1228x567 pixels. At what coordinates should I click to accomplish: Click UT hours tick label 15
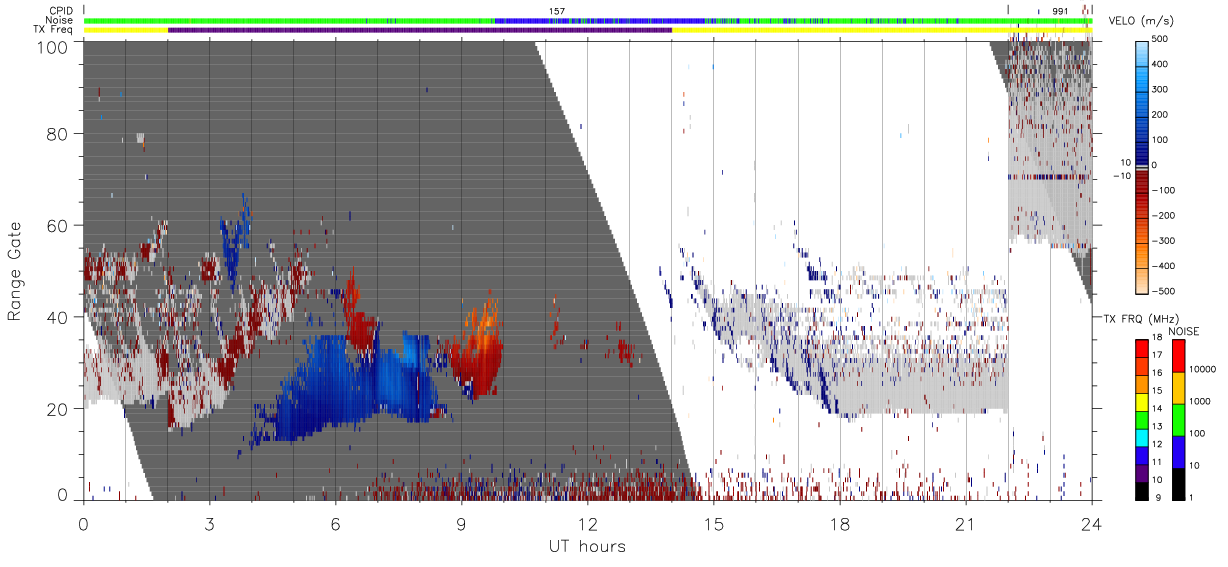tap(713, 524)
